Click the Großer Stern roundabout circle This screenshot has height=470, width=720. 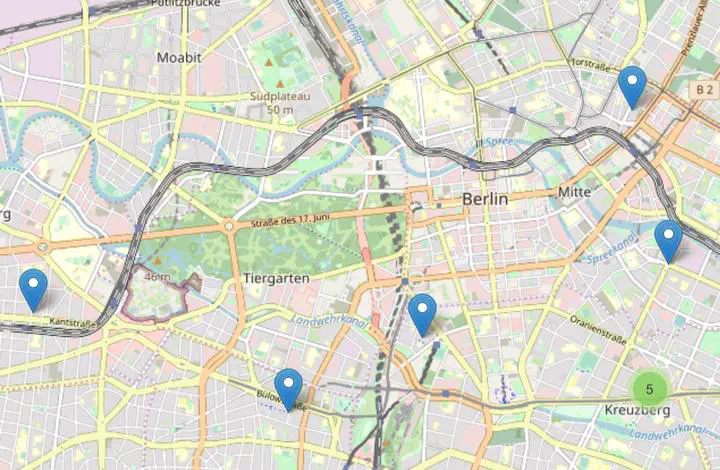point(229,226)
